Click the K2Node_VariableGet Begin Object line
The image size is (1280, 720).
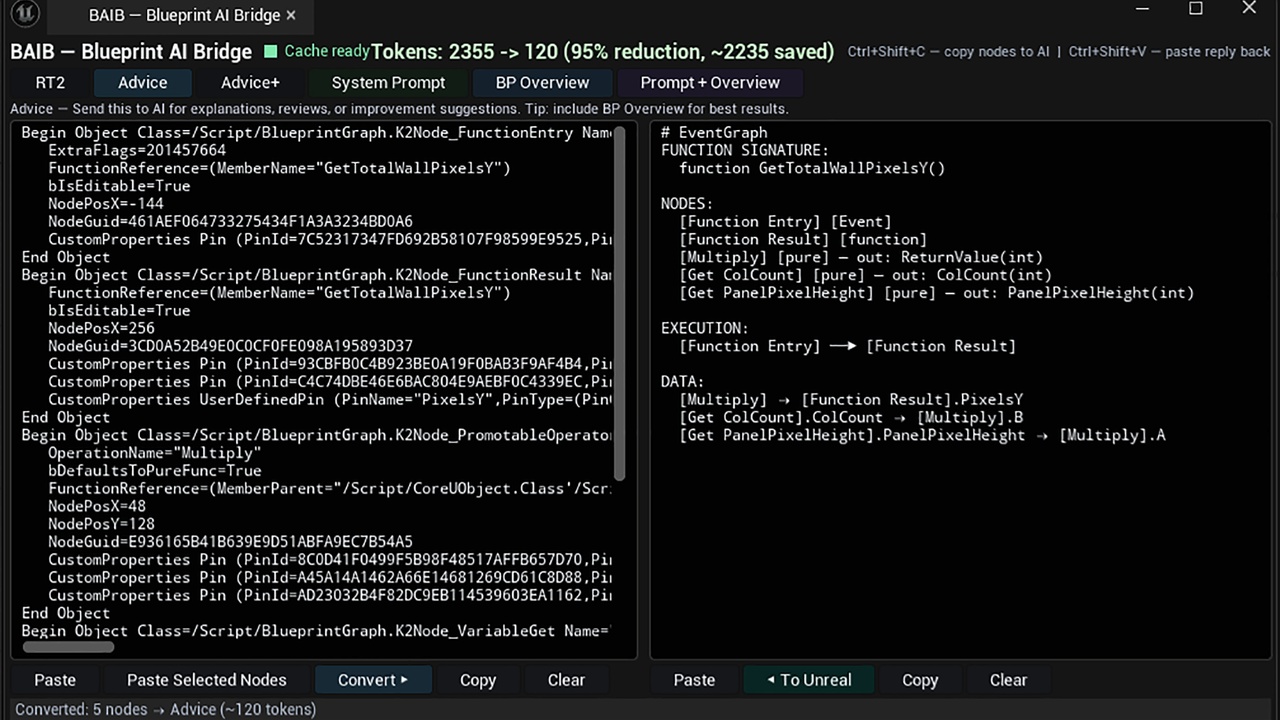316,631
